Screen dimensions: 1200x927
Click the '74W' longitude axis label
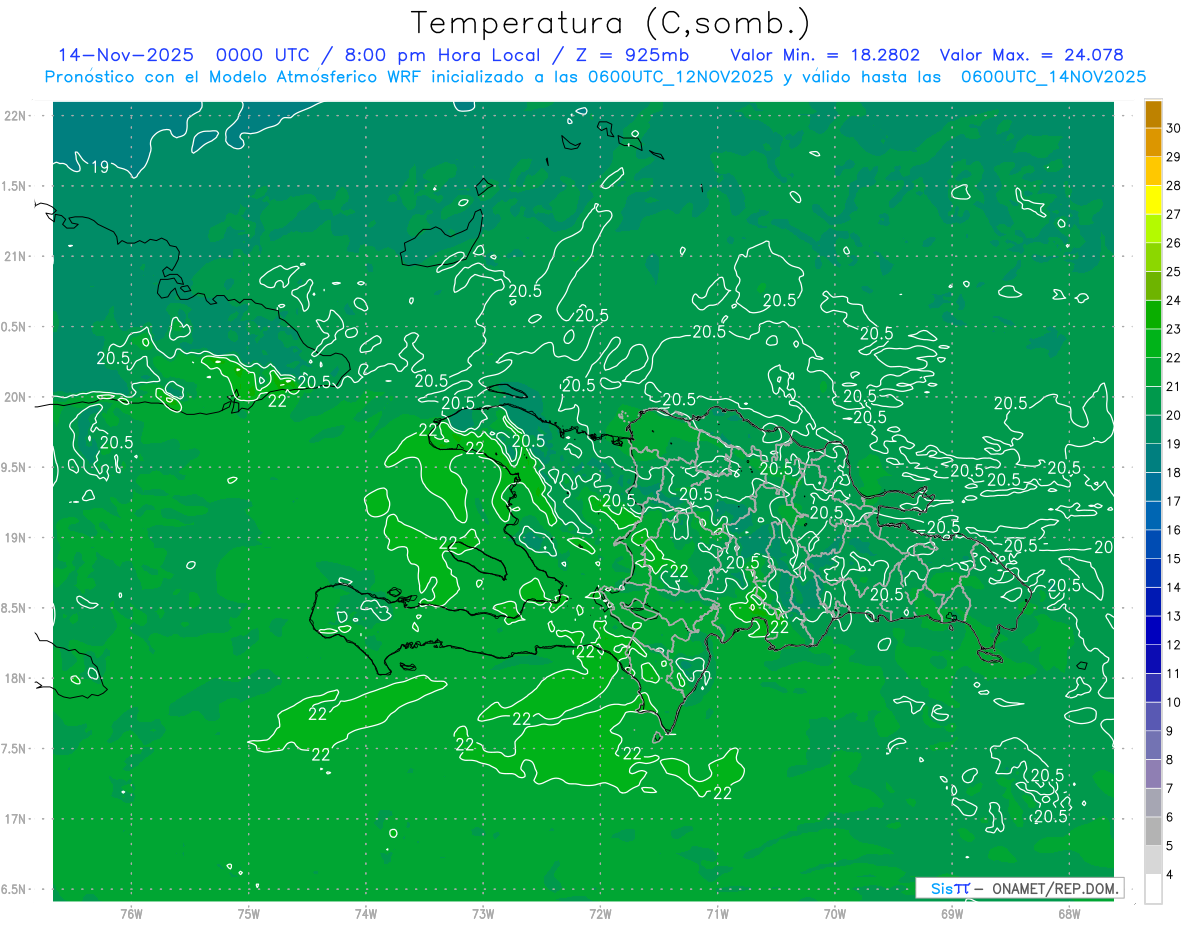click(x=366, y=914)
